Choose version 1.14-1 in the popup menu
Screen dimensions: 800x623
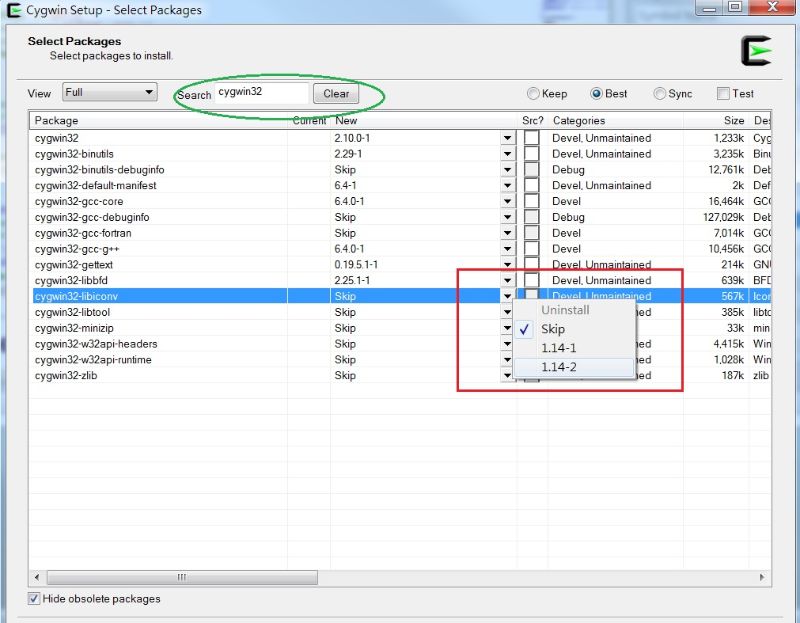point(574,348)
